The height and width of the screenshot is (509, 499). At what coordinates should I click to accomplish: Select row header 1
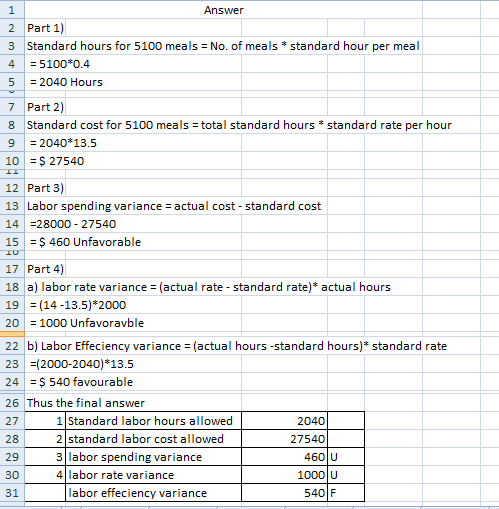12,10
